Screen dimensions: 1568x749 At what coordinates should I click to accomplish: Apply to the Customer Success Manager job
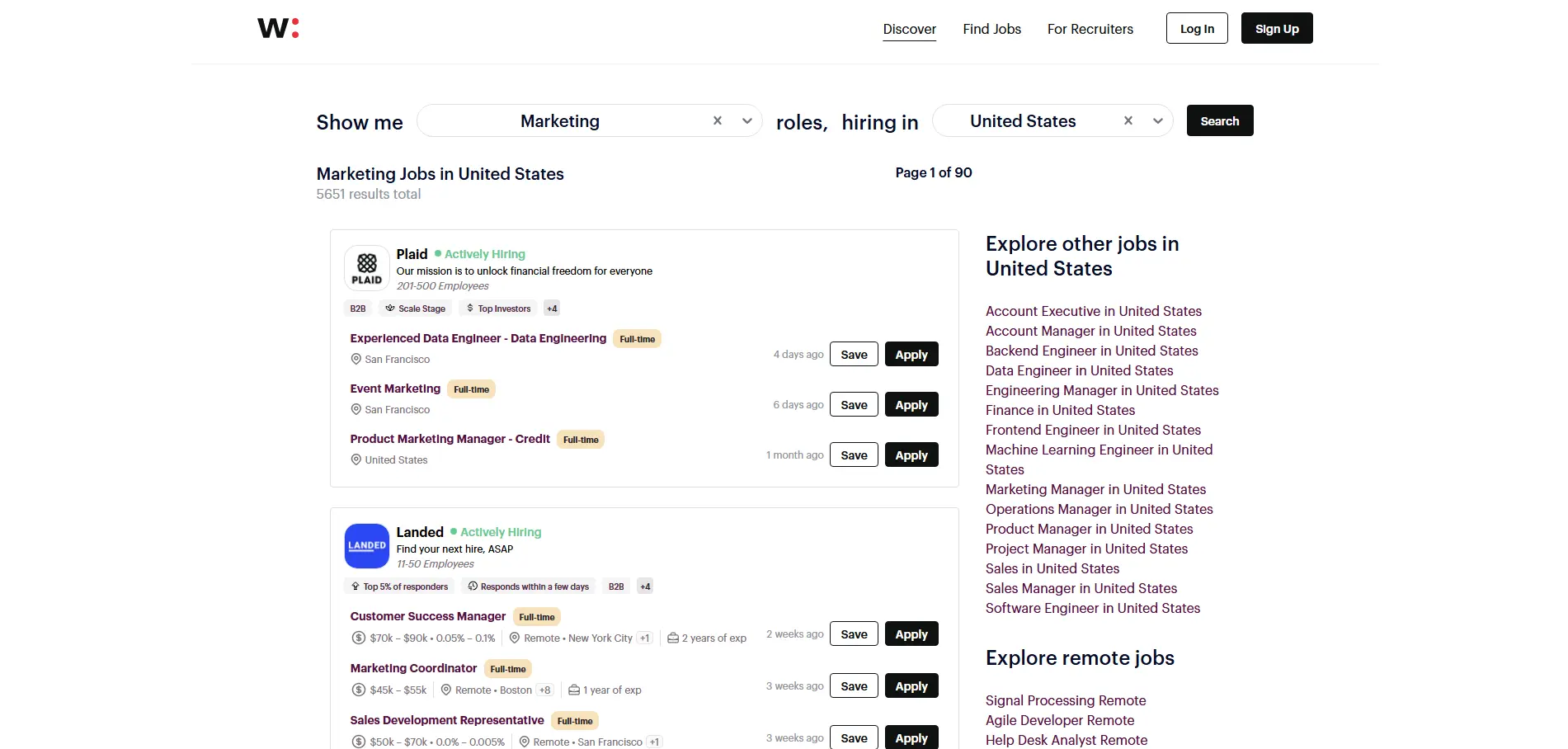(x=911, y=634)
